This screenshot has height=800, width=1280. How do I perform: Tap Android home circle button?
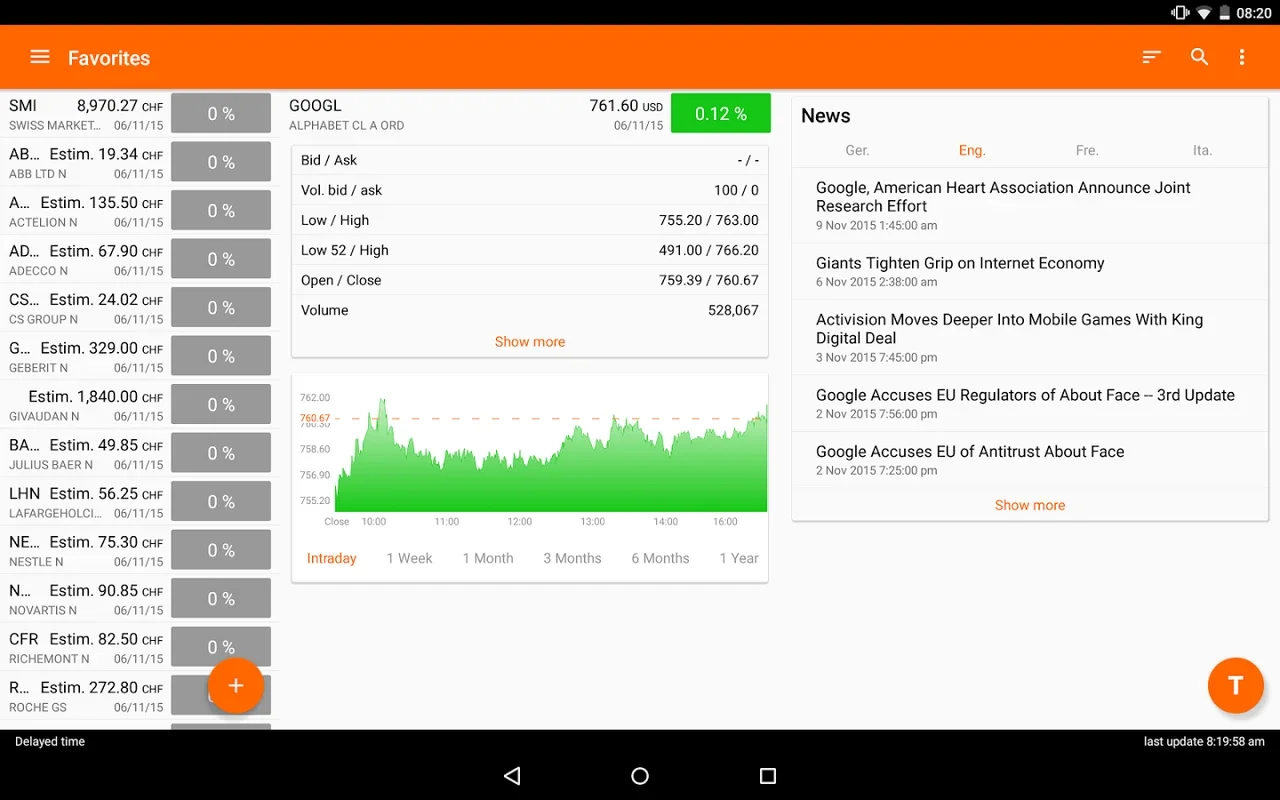point(640,776)
